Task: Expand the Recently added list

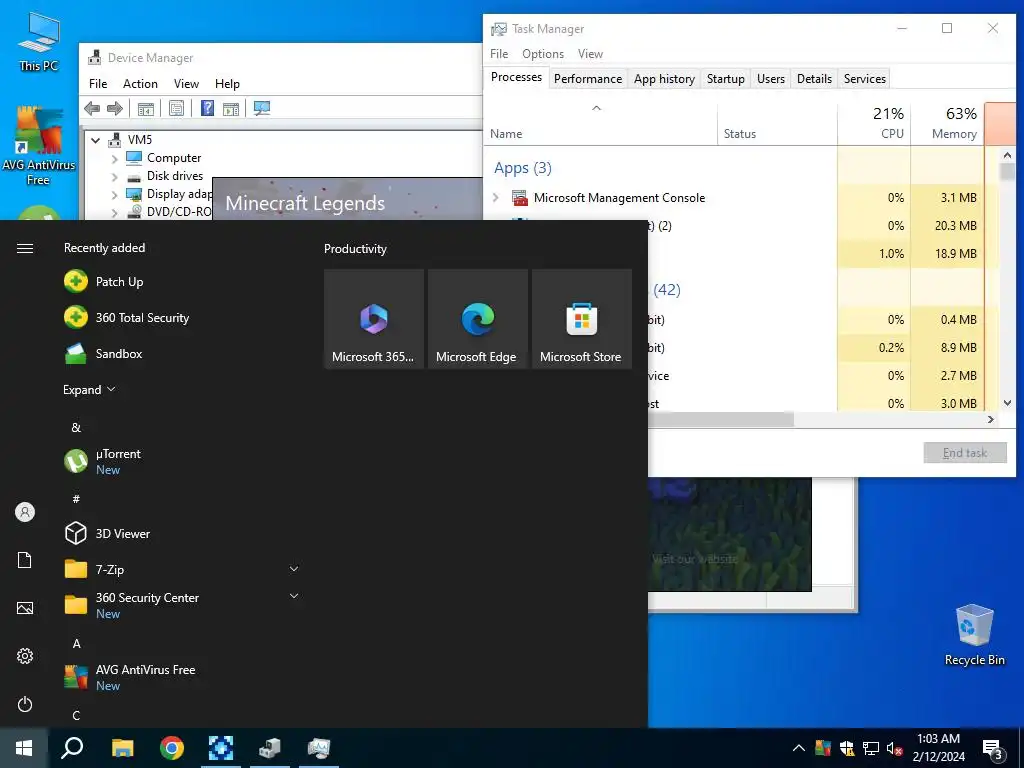Action: click(89, 390)
